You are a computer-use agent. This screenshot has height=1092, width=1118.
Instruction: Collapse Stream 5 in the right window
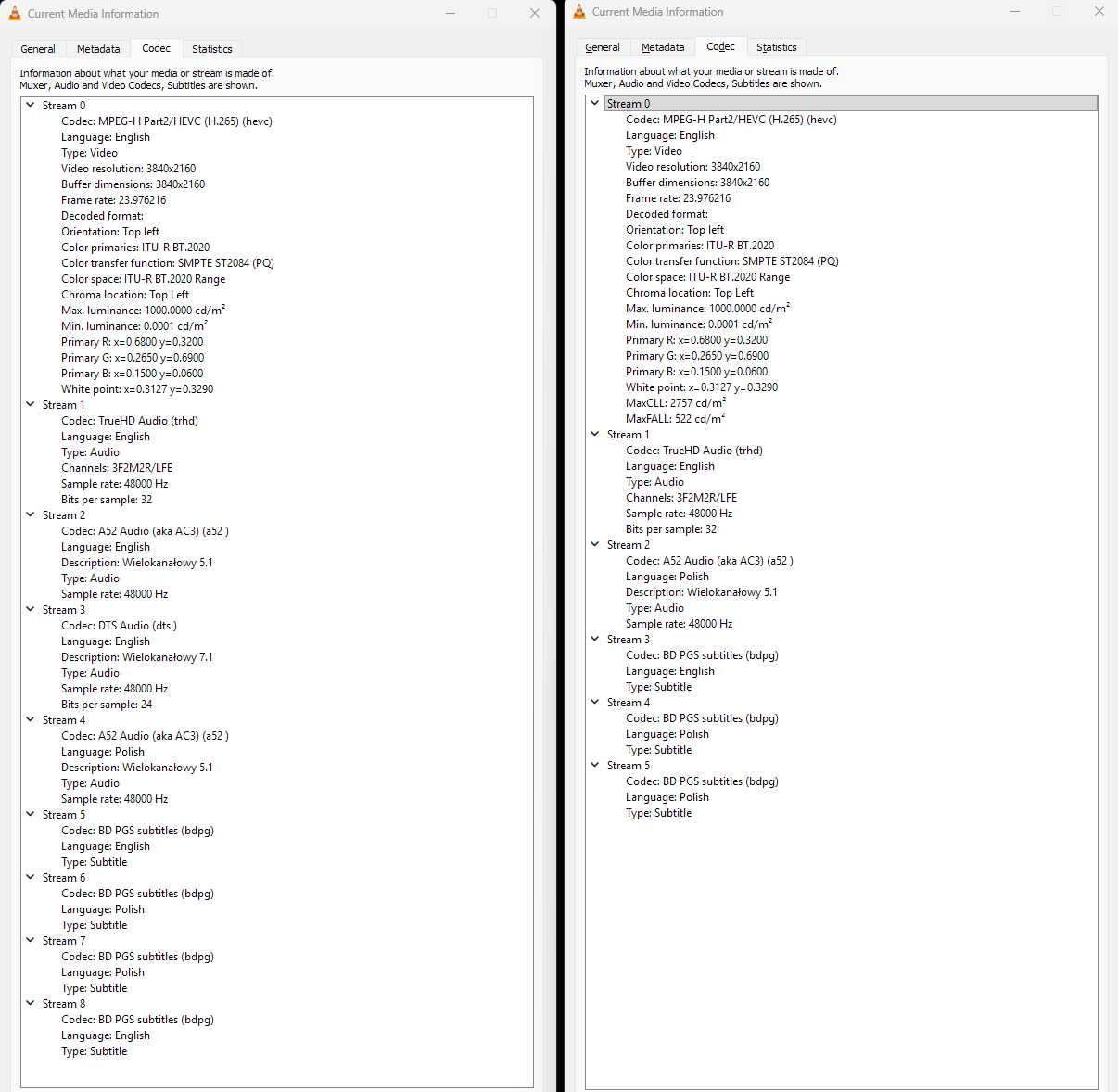(595, 765)
